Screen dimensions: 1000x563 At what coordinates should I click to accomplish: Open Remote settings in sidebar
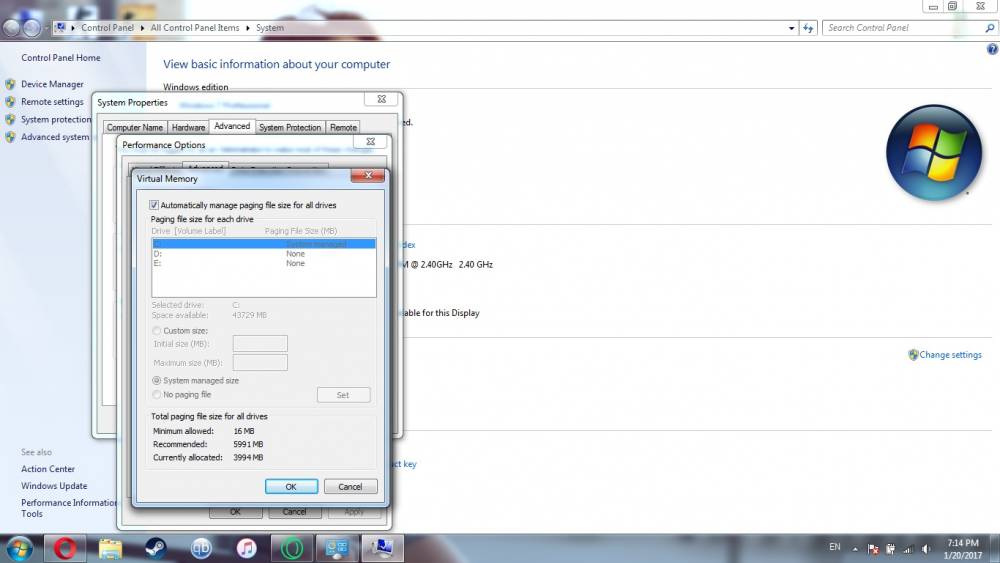[x=52, y=102]
